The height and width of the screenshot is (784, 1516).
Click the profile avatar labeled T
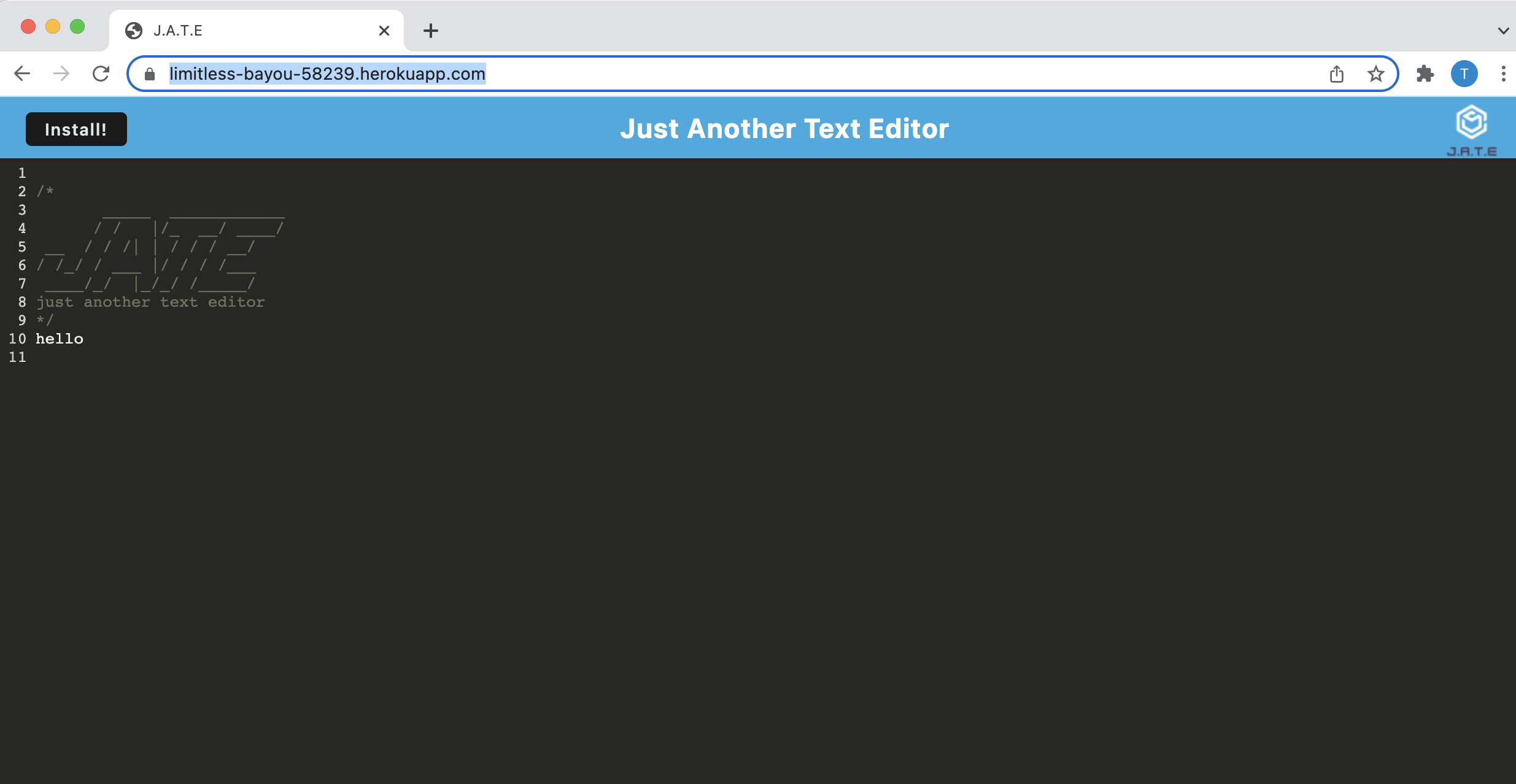point(1464,73)
